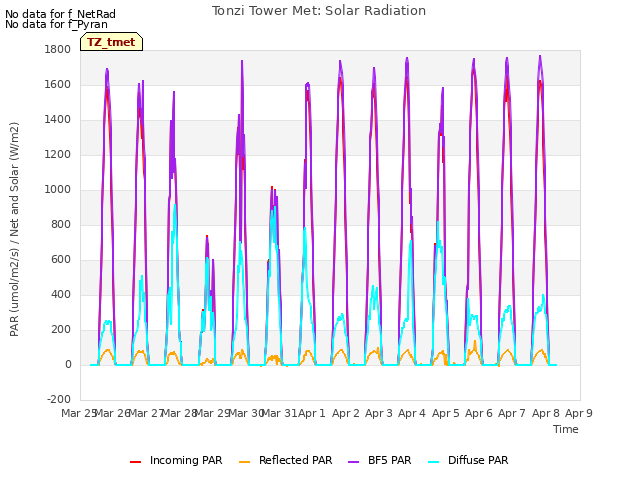Click the 'Apr 1' x-axis date label

coord(312,413)
